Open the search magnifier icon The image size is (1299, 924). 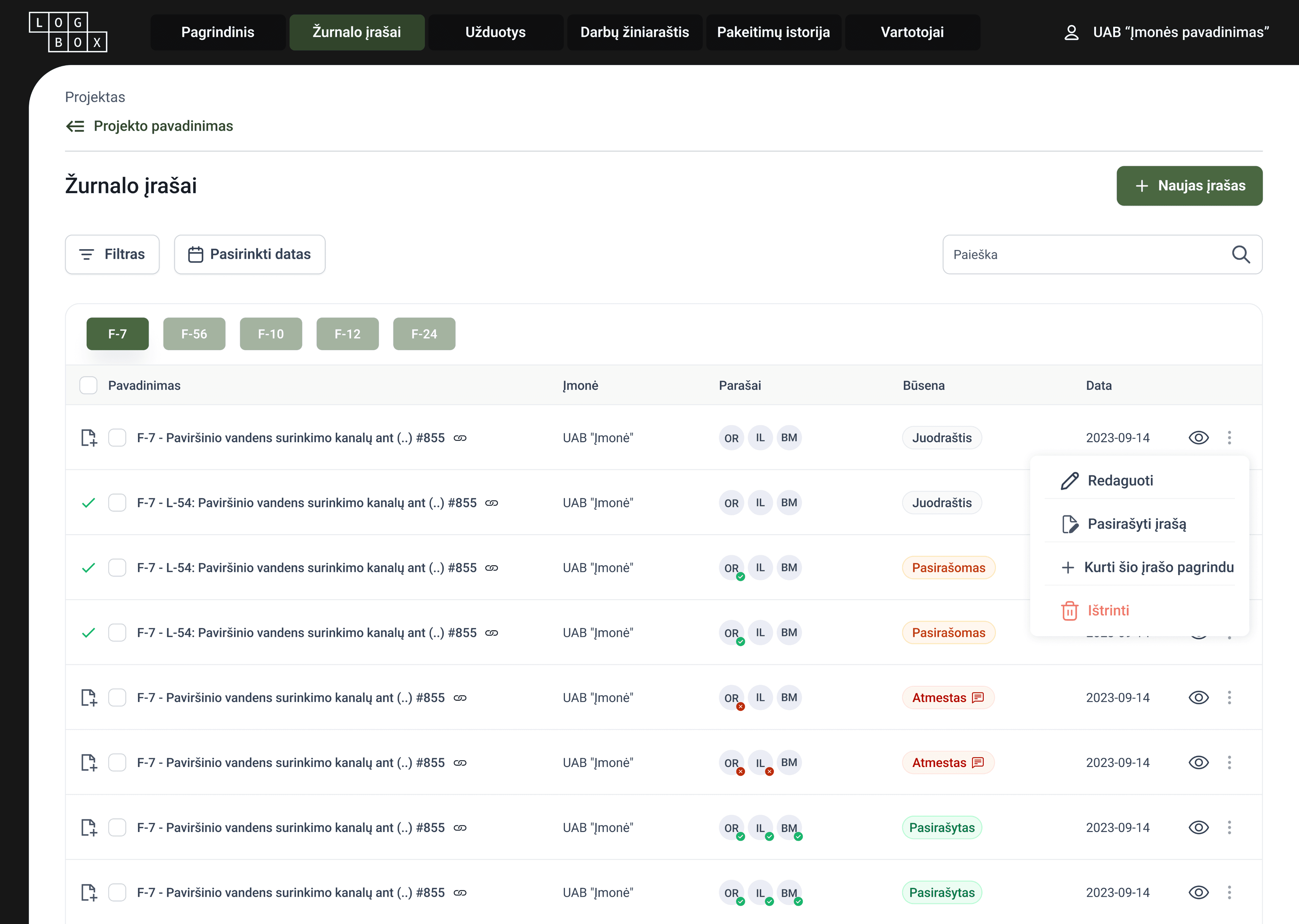coord(1241,254)
